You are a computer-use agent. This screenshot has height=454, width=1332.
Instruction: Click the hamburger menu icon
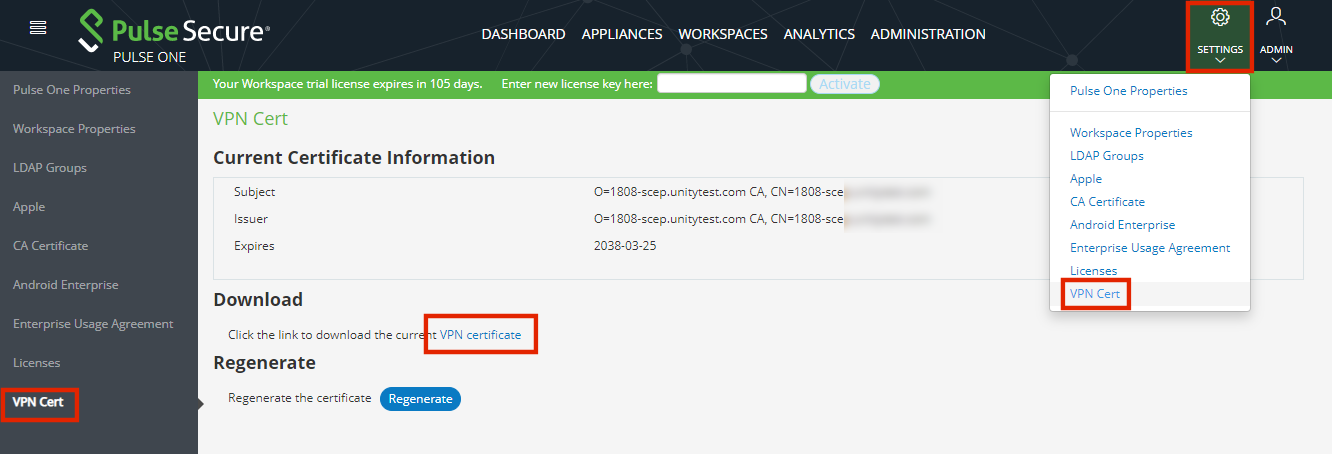pos(38,28)
